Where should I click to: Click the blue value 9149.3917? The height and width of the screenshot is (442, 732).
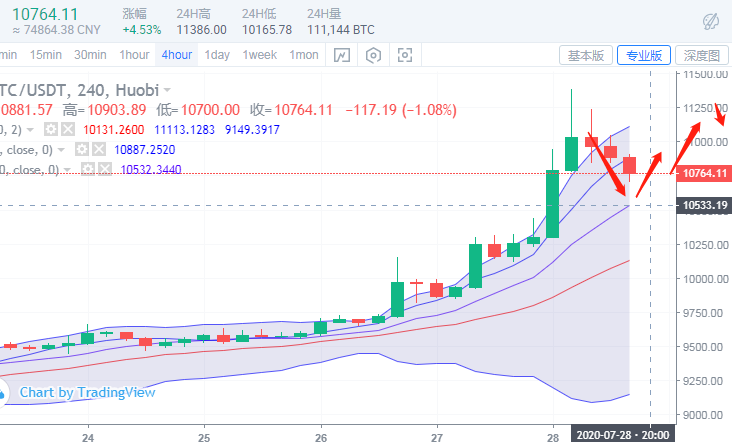click(x=252, y=129)
